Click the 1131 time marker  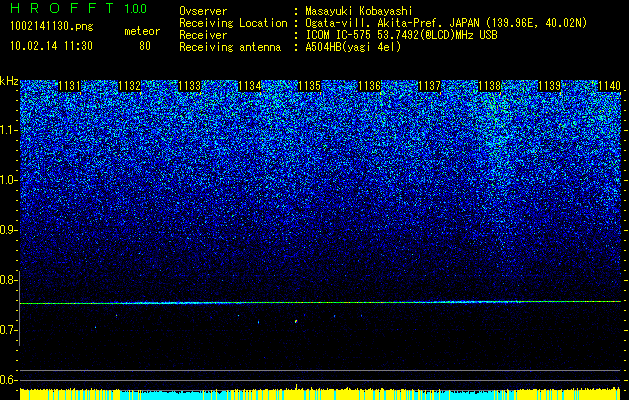pos(70,86)
